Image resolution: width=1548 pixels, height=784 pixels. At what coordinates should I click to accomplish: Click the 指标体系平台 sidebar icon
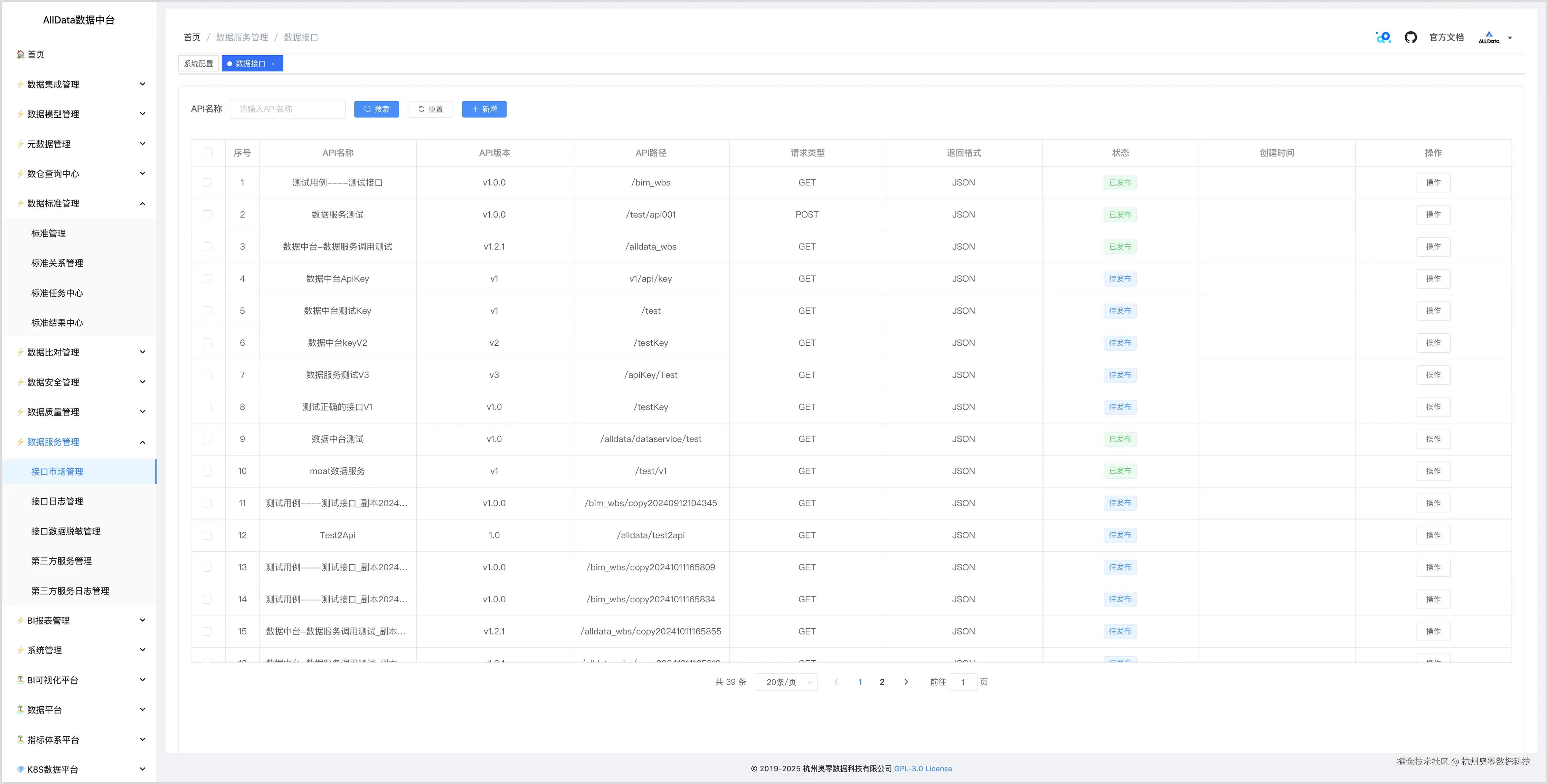pyautogui.click(x=20, y=739)
